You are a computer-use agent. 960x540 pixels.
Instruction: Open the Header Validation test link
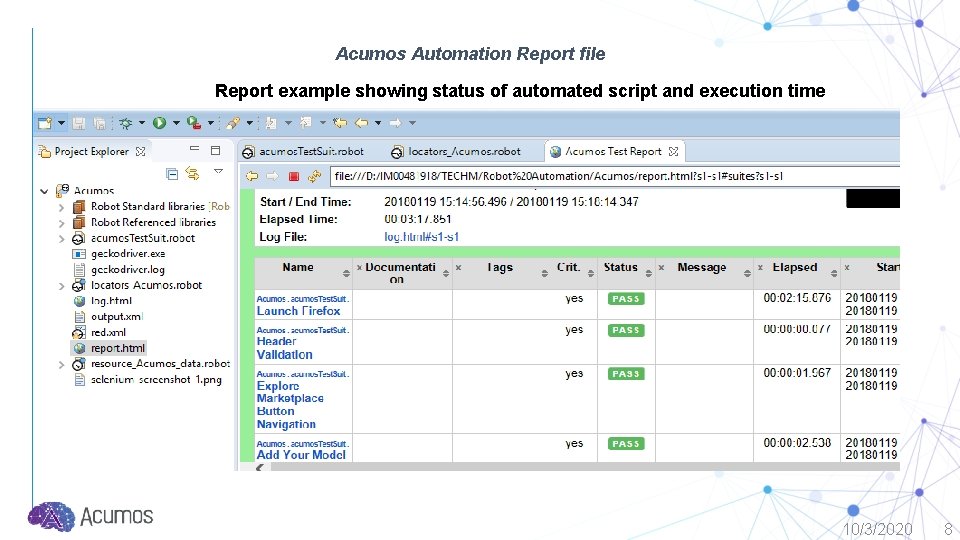click(x=285, y=348)
